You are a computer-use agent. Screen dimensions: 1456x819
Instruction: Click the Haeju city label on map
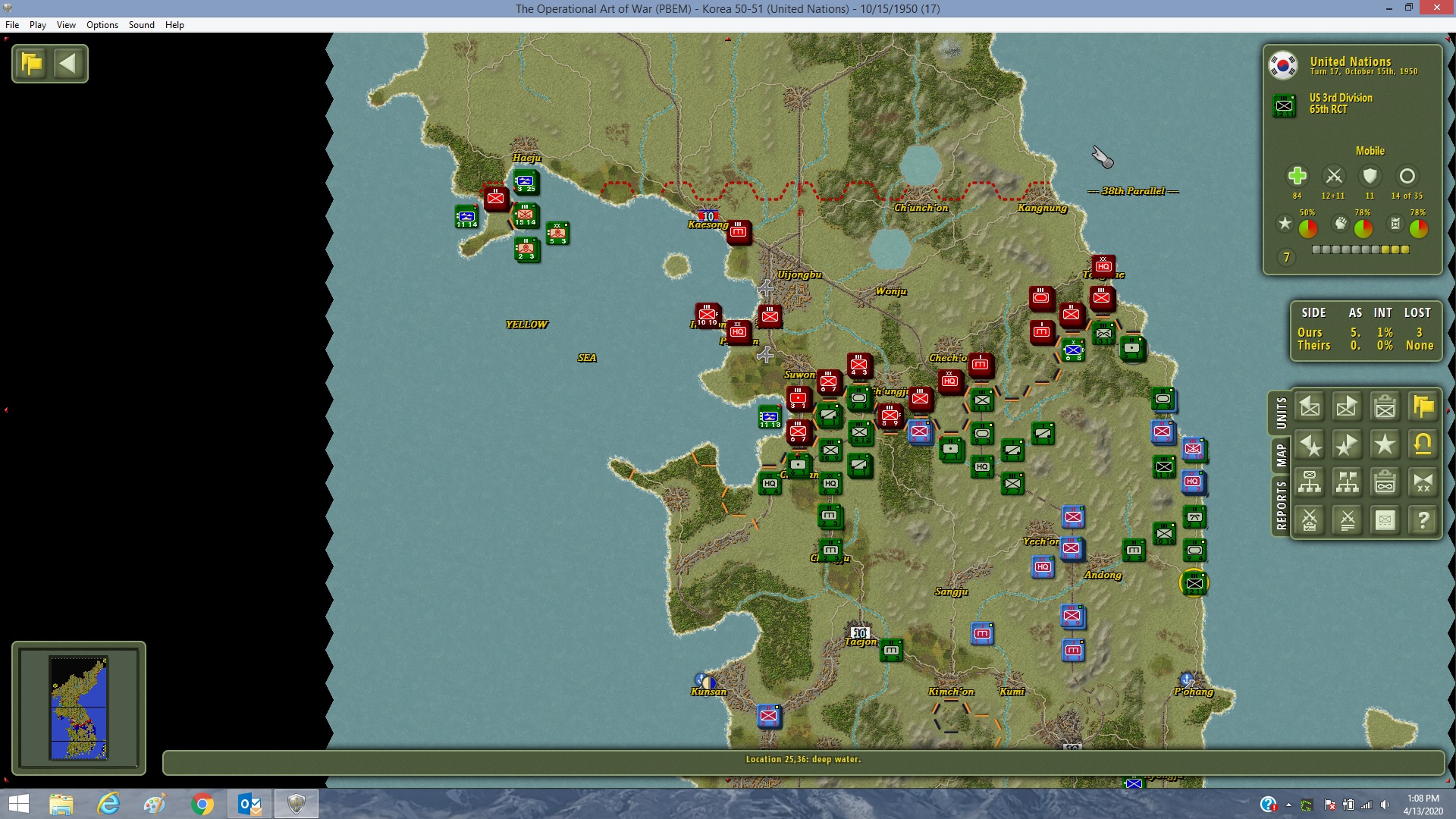click(527, 158)
